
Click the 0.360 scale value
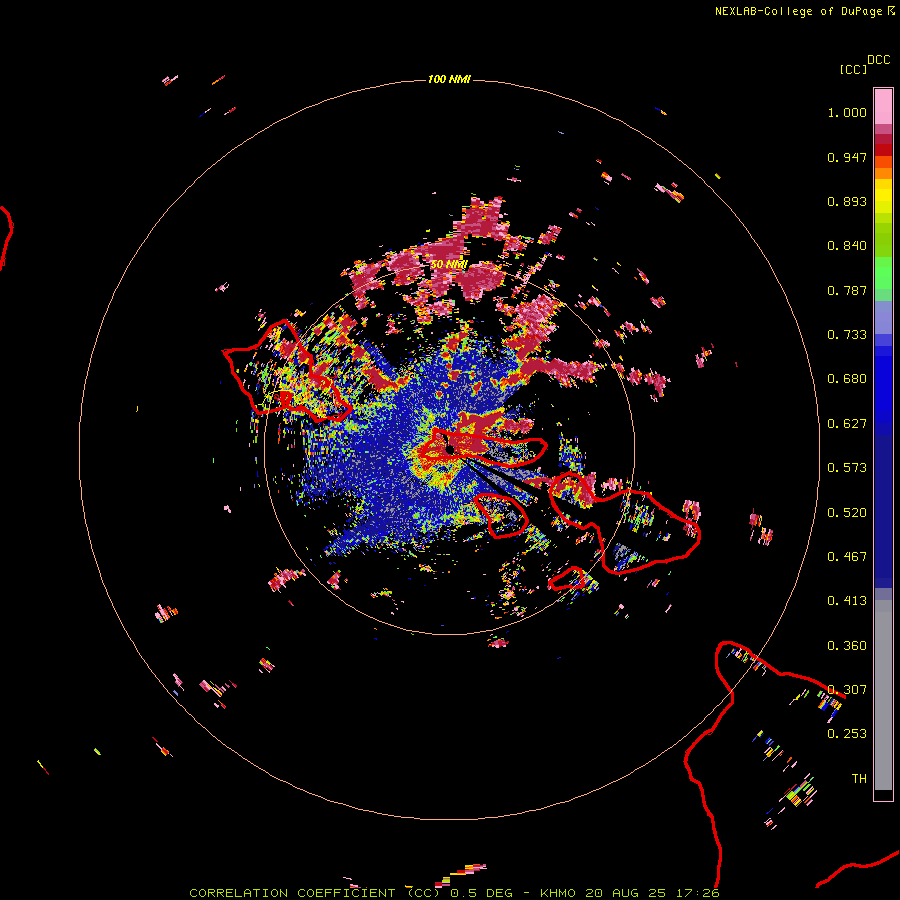click(847, 646)
